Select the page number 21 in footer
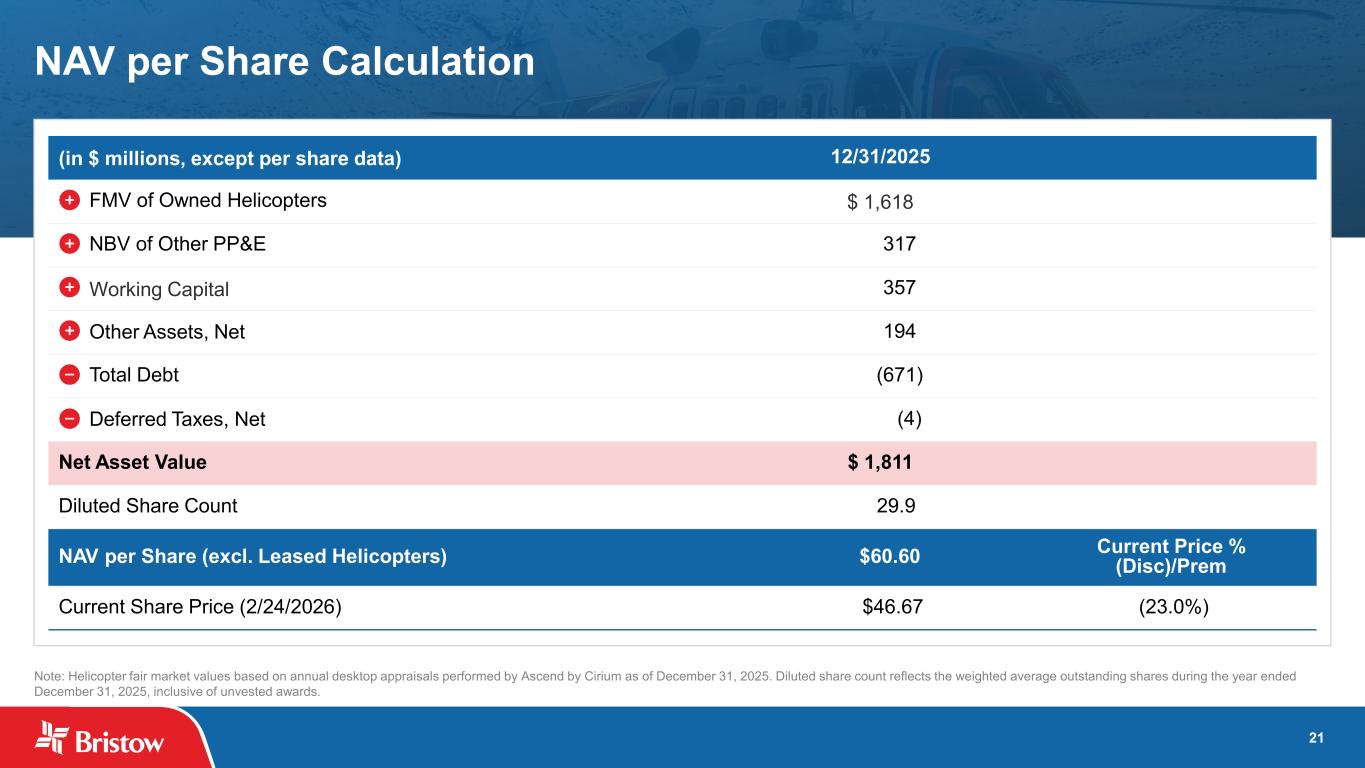The image size is (1365, 768). point(1316,738)
